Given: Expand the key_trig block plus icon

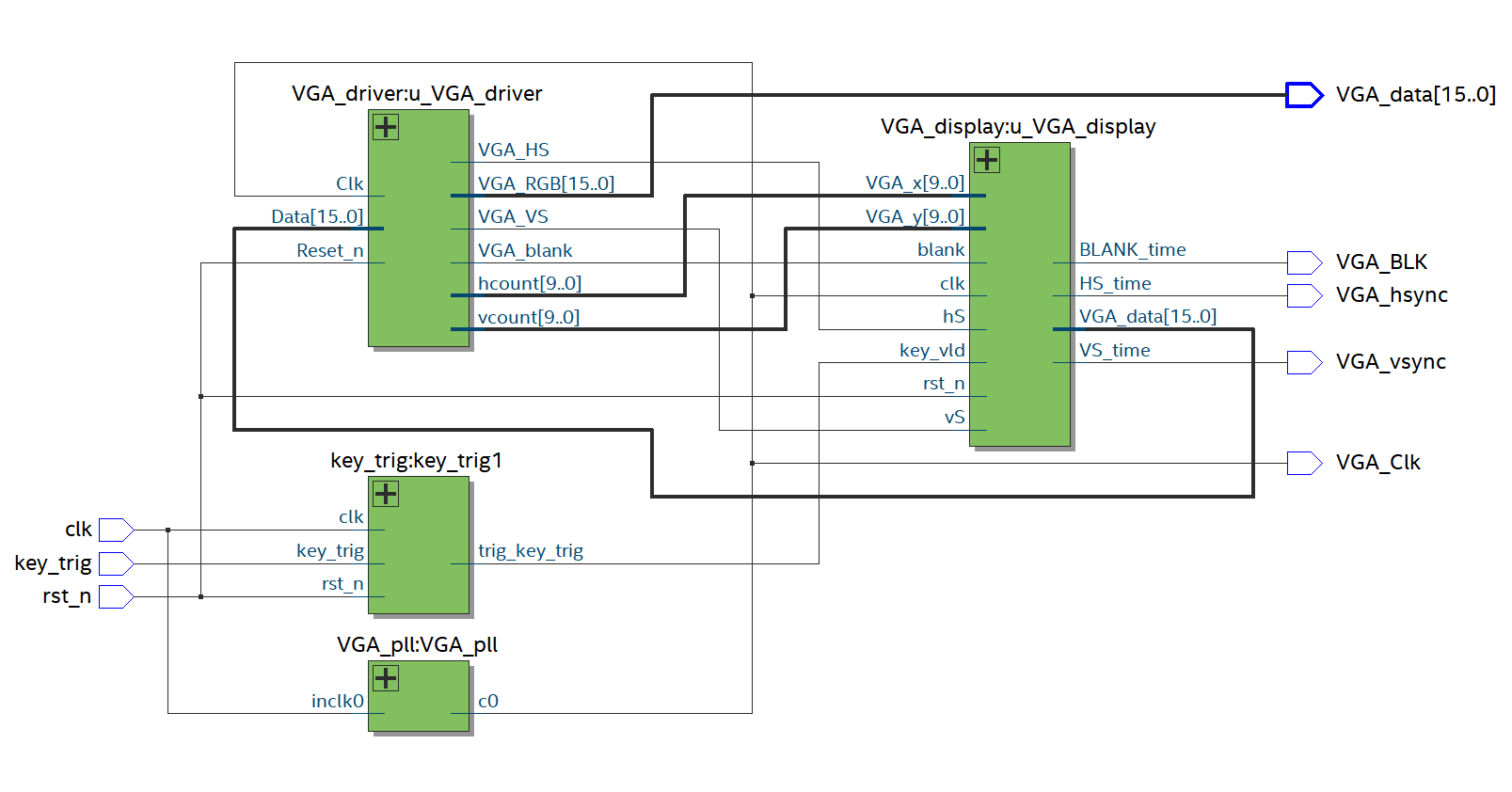Looking at the screenshot, I should click(386, 494).
